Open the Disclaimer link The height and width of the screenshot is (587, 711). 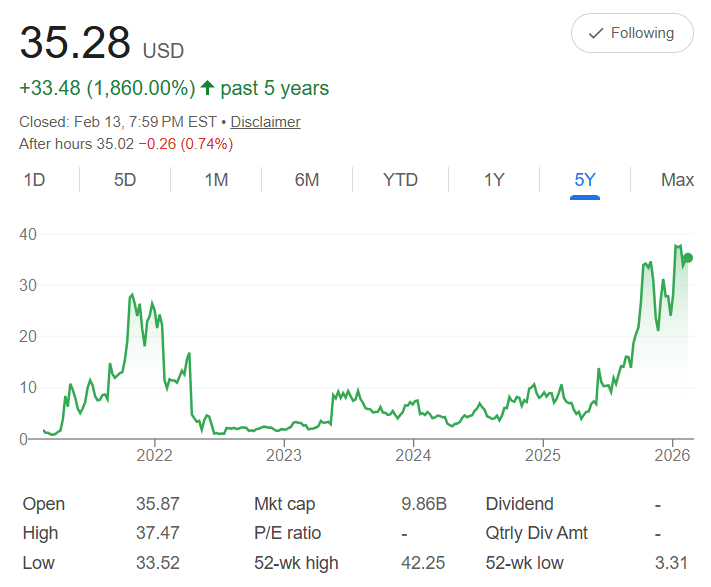tap(265, 122)
